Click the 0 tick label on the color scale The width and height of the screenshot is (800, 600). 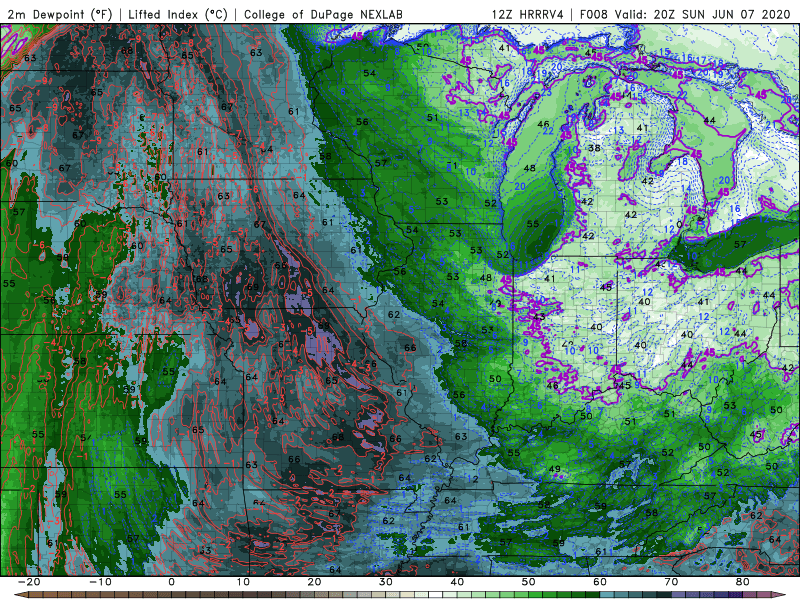[171, 582]
